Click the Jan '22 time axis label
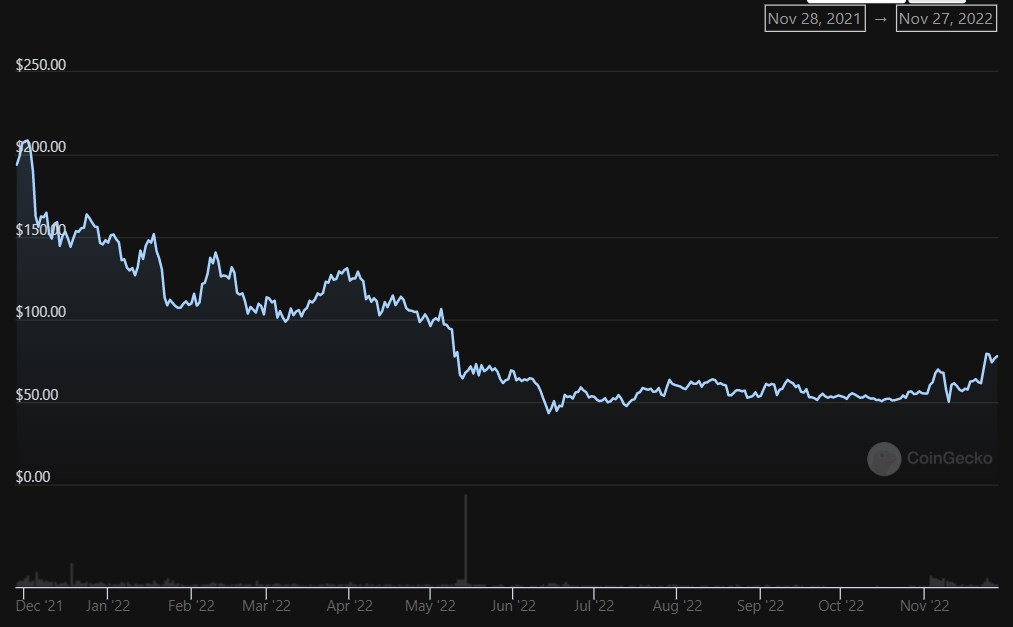This screenshot has height=627, width=1013. point(108,606)
